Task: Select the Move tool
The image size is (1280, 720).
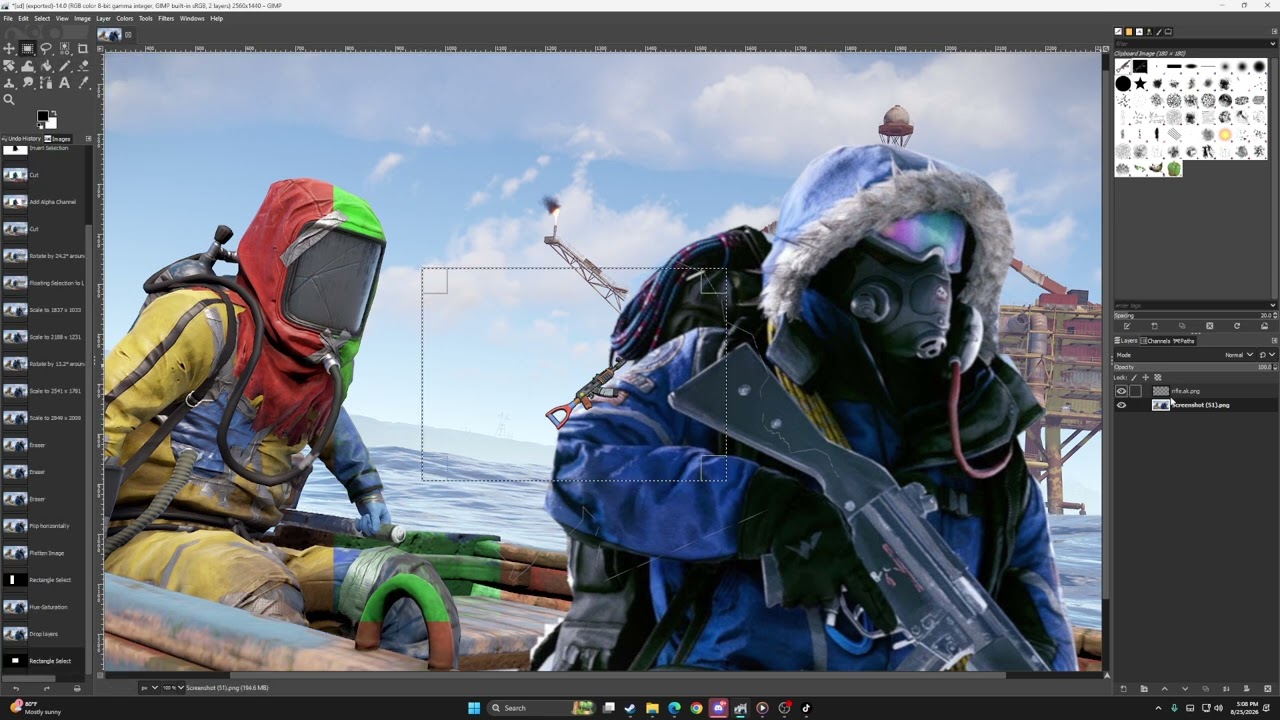Action: coord(9,48)
